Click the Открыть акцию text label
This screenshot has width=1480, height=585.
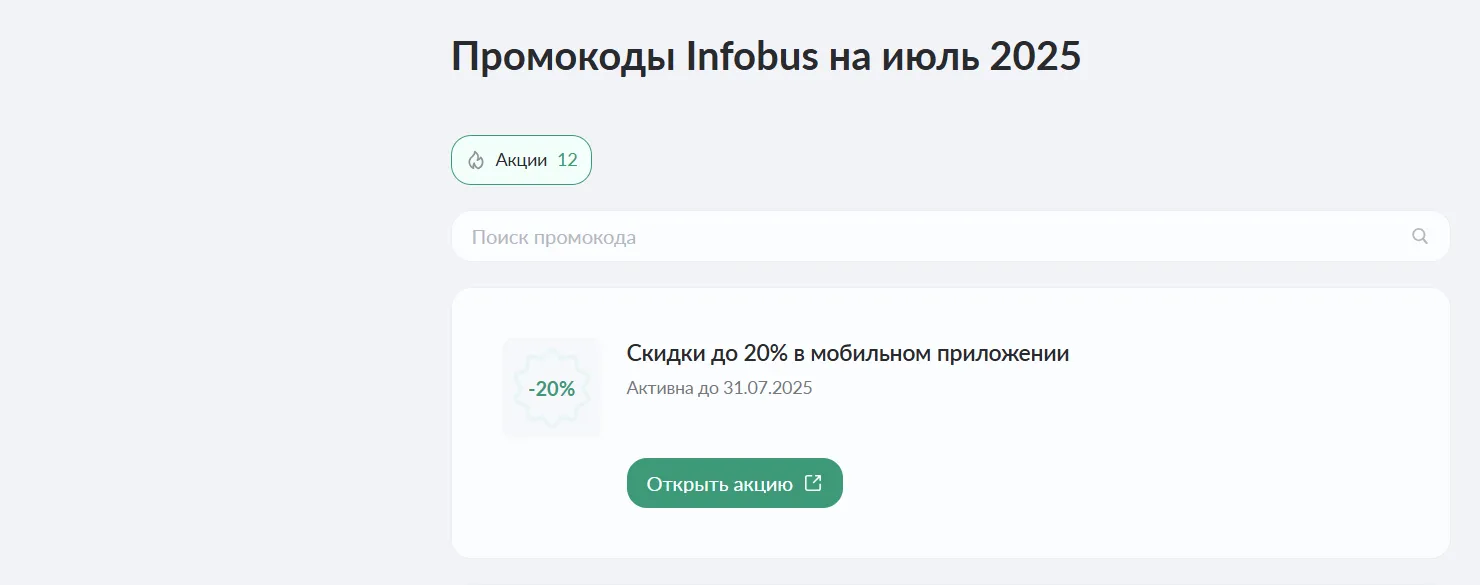click(x=719, y=484)
